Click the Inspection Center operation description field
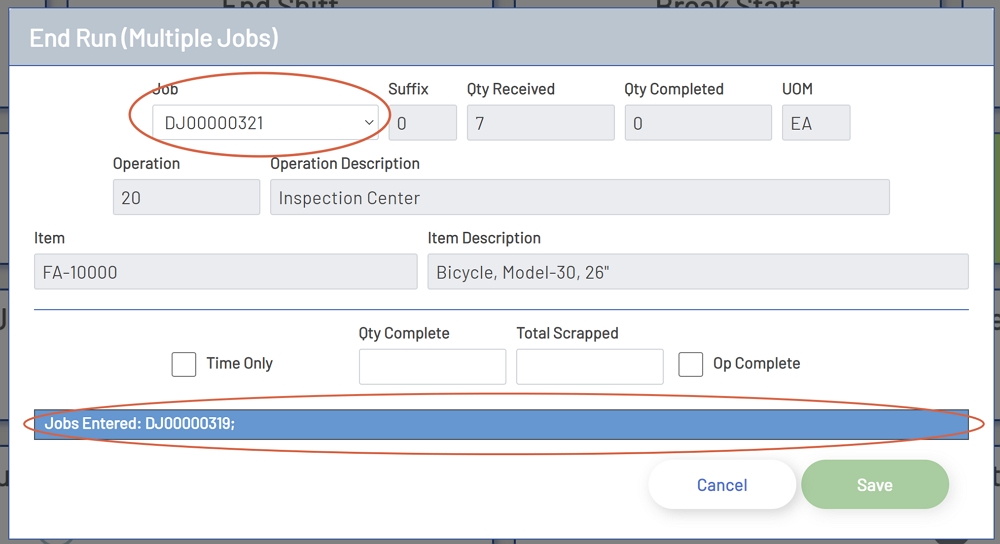The width and height of the screenshot is (1000, 544). click(579, 197)
